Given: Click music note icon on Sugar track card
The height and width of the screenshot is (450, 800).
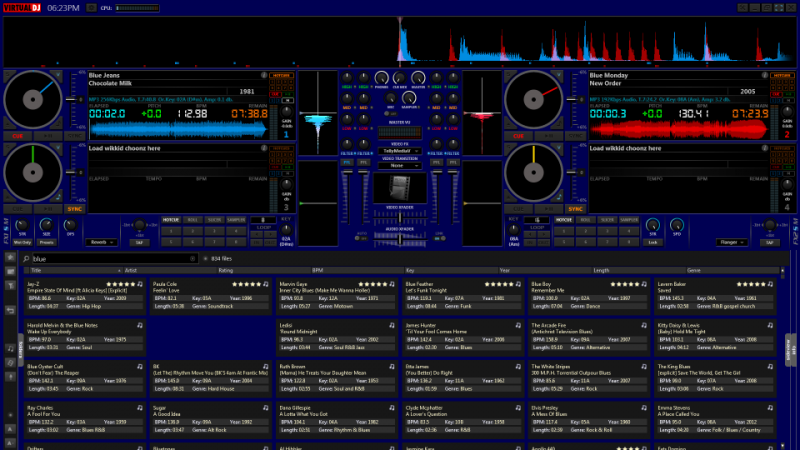Looking at the screenshot, I should pyautogui.click(x=266, y=408).
